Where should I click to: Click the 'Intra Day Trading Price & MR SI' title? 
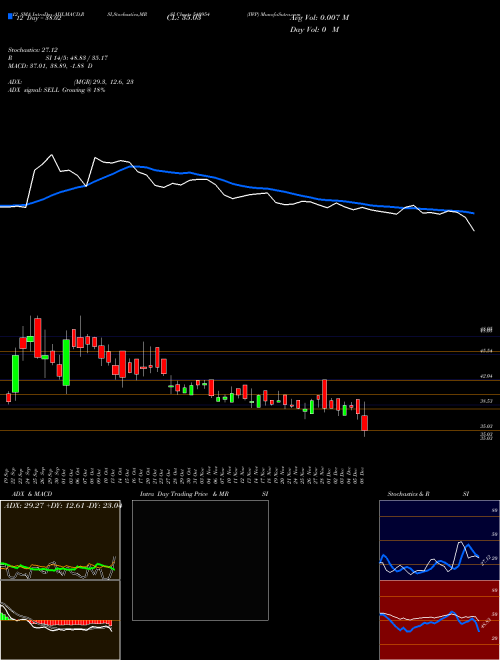click(x=204, y=494)
